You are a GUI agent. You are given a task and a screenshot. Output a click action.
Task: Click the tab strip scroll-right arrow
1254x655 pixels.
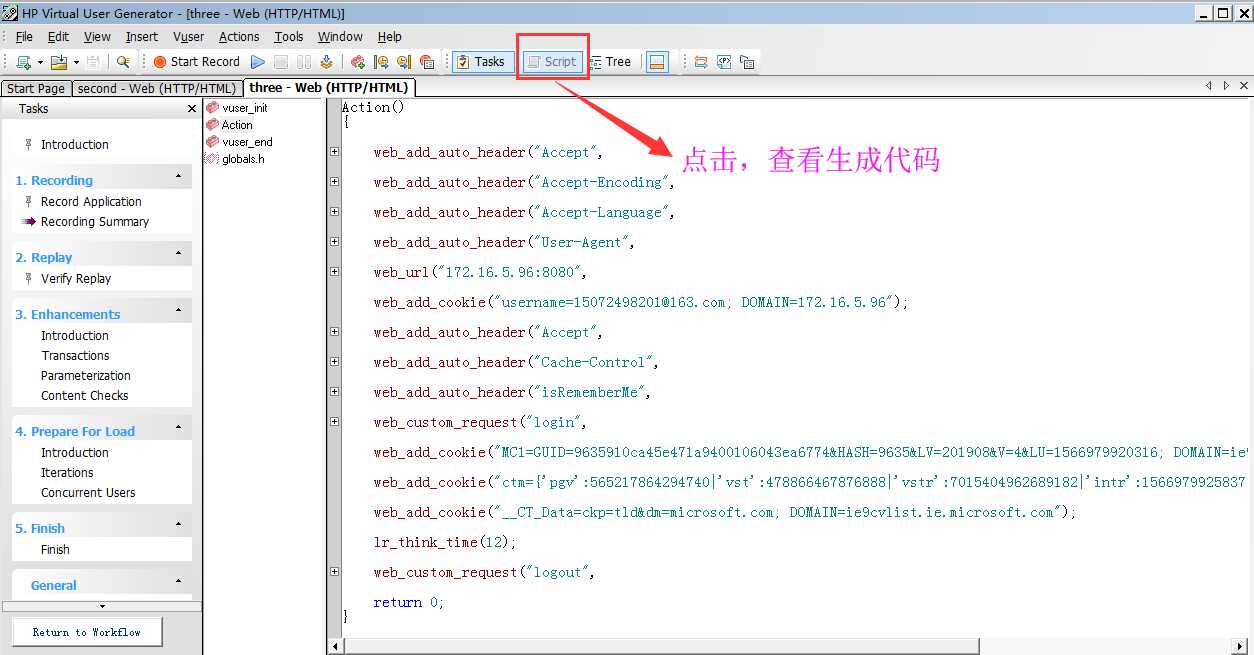(x=1227, y=86)
